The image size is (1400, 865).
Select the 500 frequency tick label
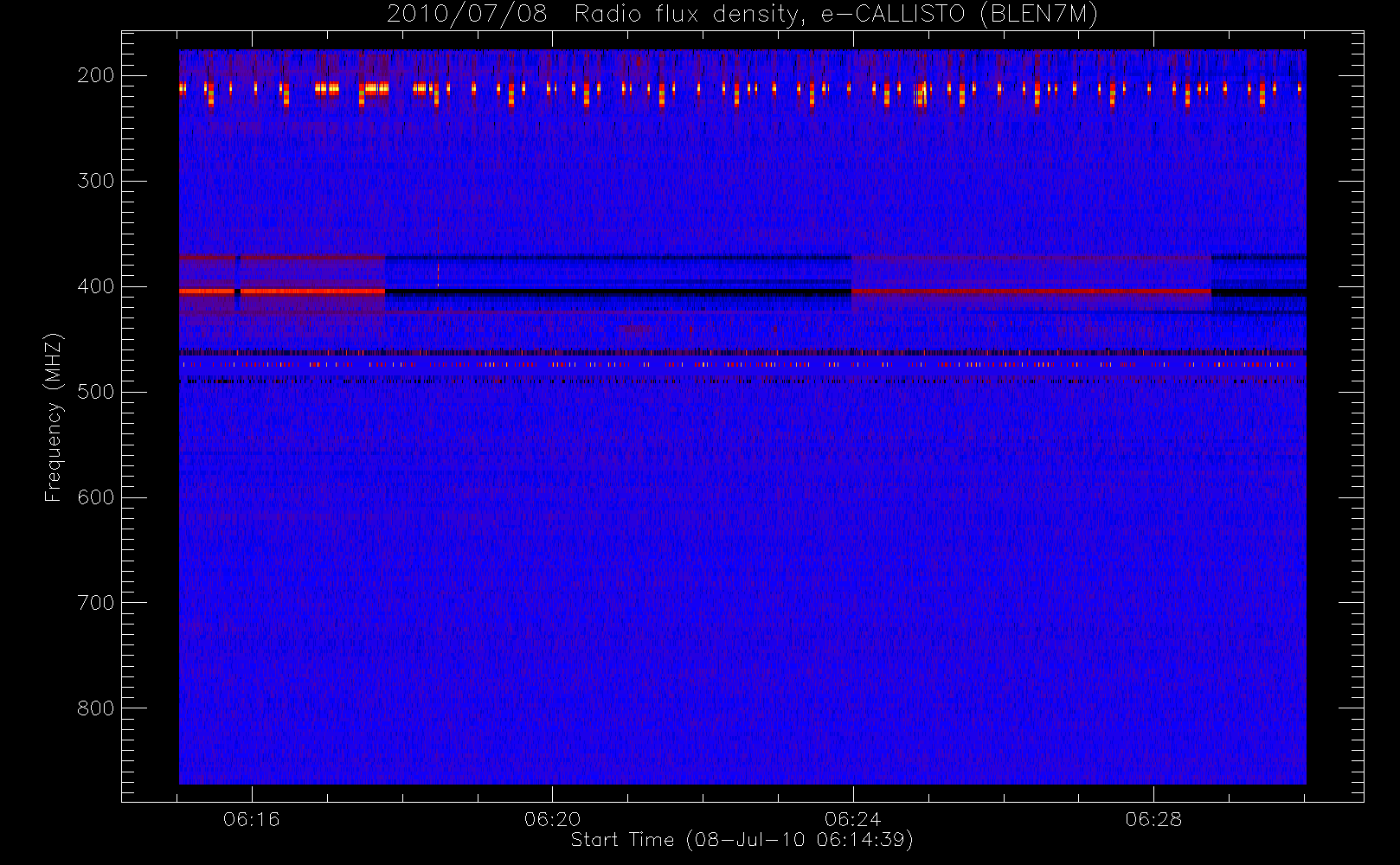tap(96, 392)
